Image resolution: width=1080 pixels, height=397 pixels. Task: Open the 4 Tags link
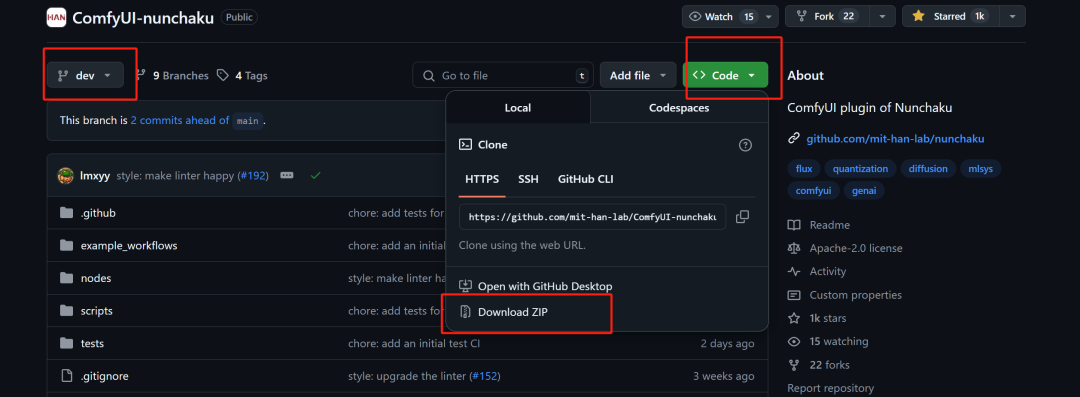[x=242, y=76]
